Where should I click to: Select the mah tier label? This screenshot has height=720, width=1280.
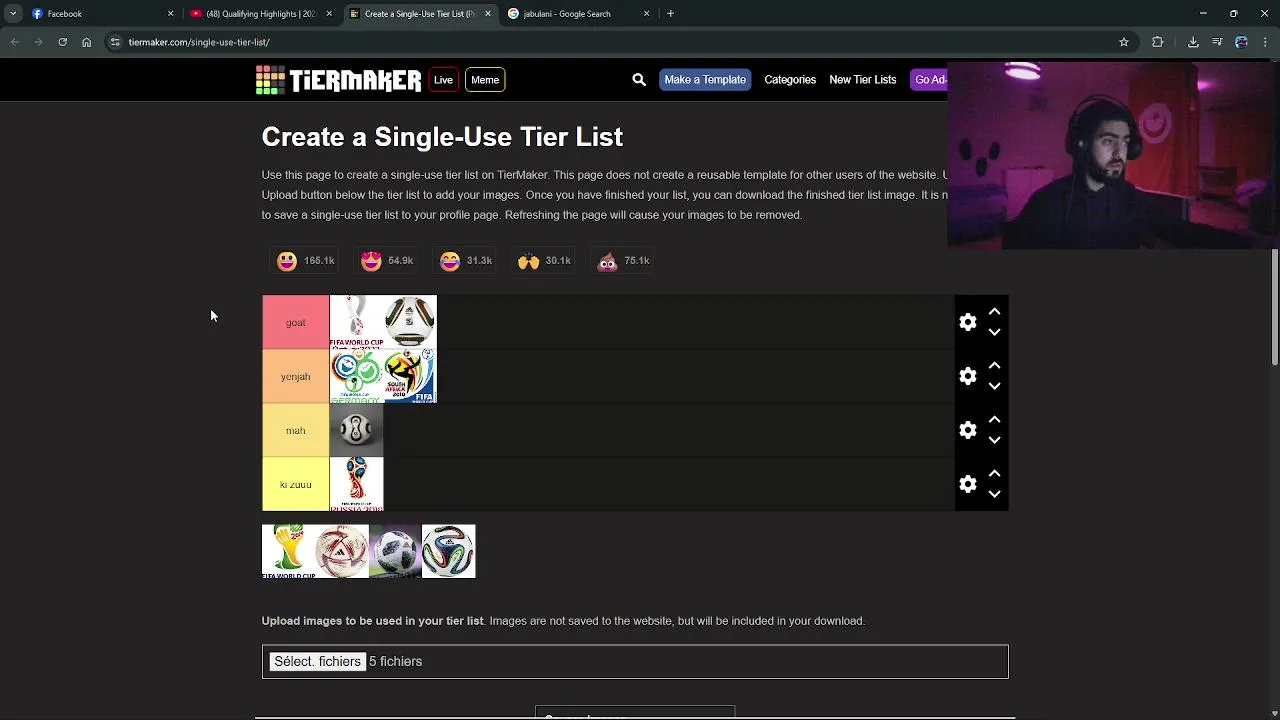click(295, 430)
